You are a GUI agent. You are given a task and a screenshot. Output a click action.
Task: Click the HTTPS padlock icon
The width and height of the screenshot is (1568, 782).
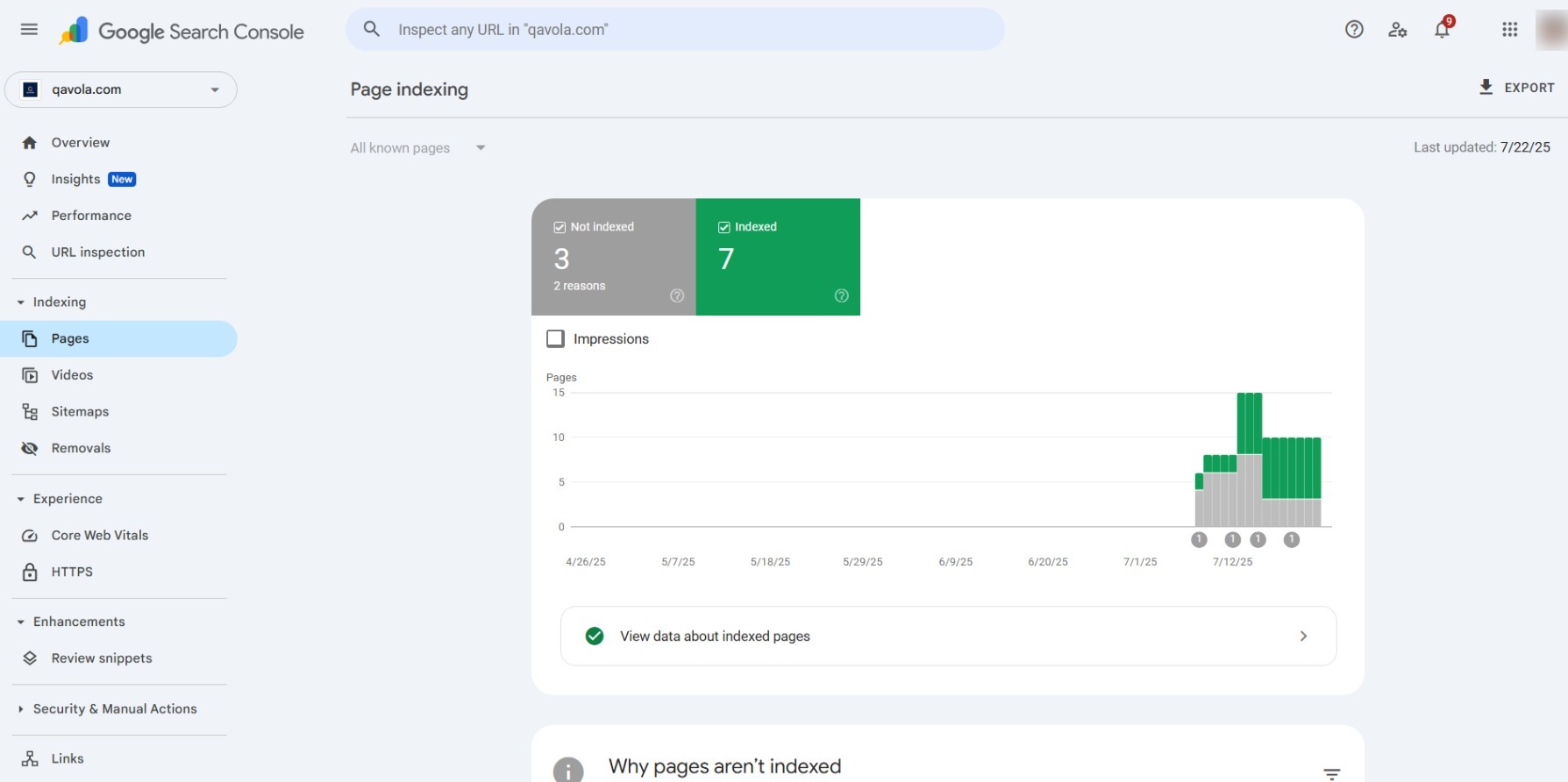(x=30, y=572)
